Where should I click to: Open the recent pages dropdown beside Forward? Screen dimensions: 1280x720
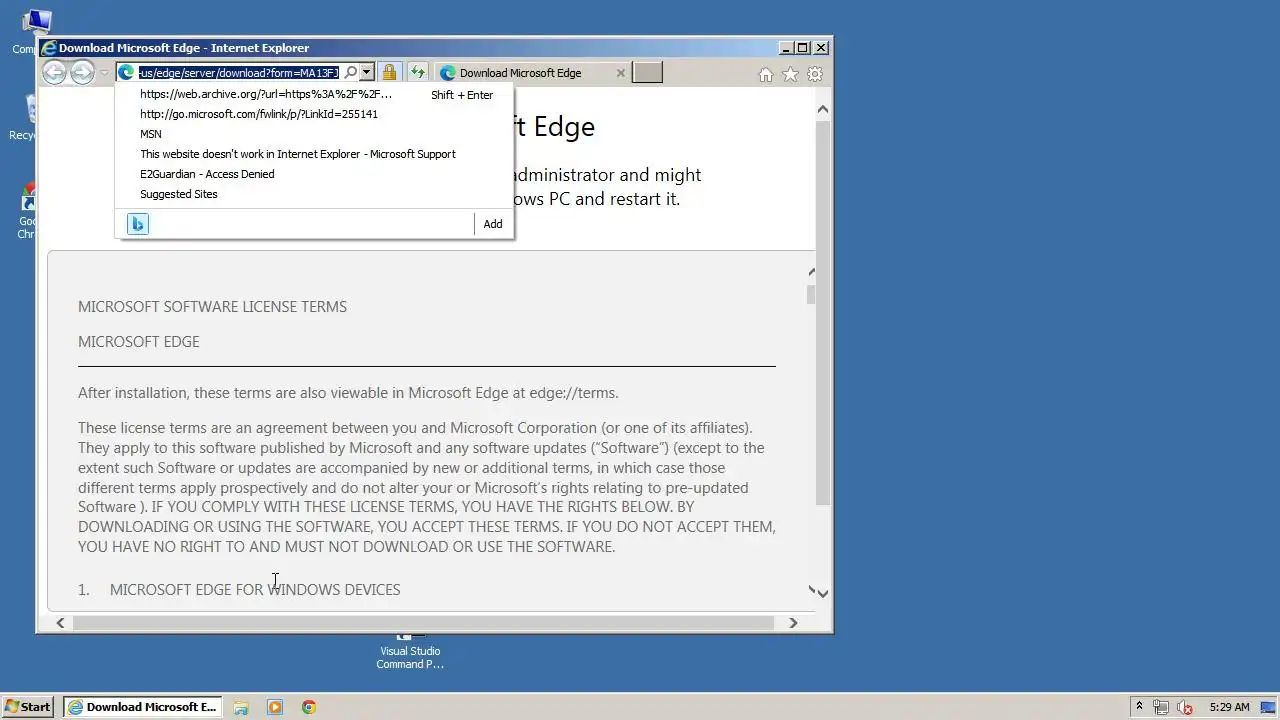coord(103,73)
